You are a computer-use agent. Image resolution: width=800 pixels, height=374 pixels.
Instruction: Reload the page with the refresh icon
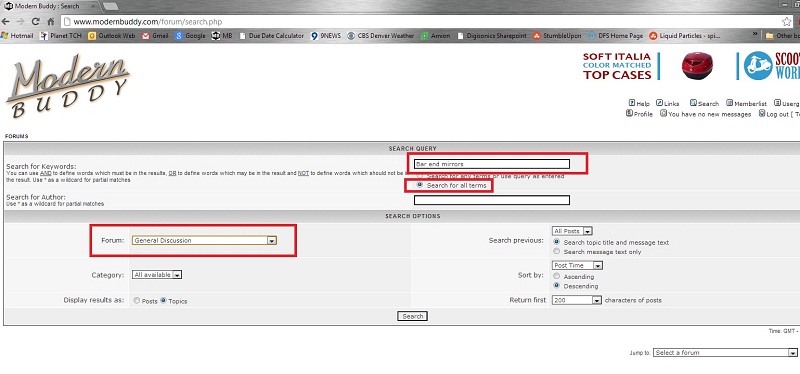(36, 22)
